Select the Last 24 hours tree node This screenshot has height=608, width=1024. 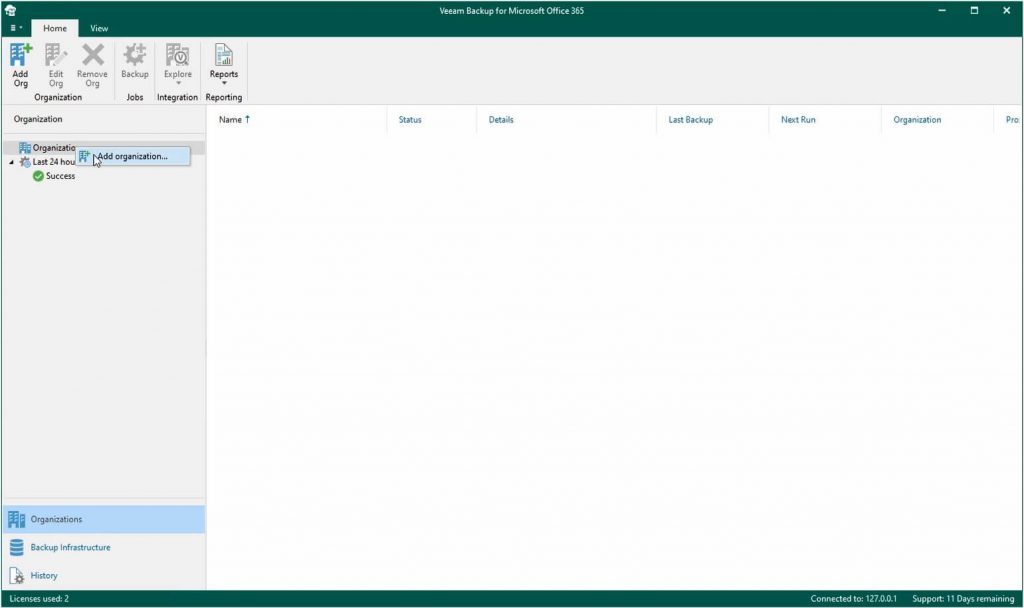[x=47, y=162]
